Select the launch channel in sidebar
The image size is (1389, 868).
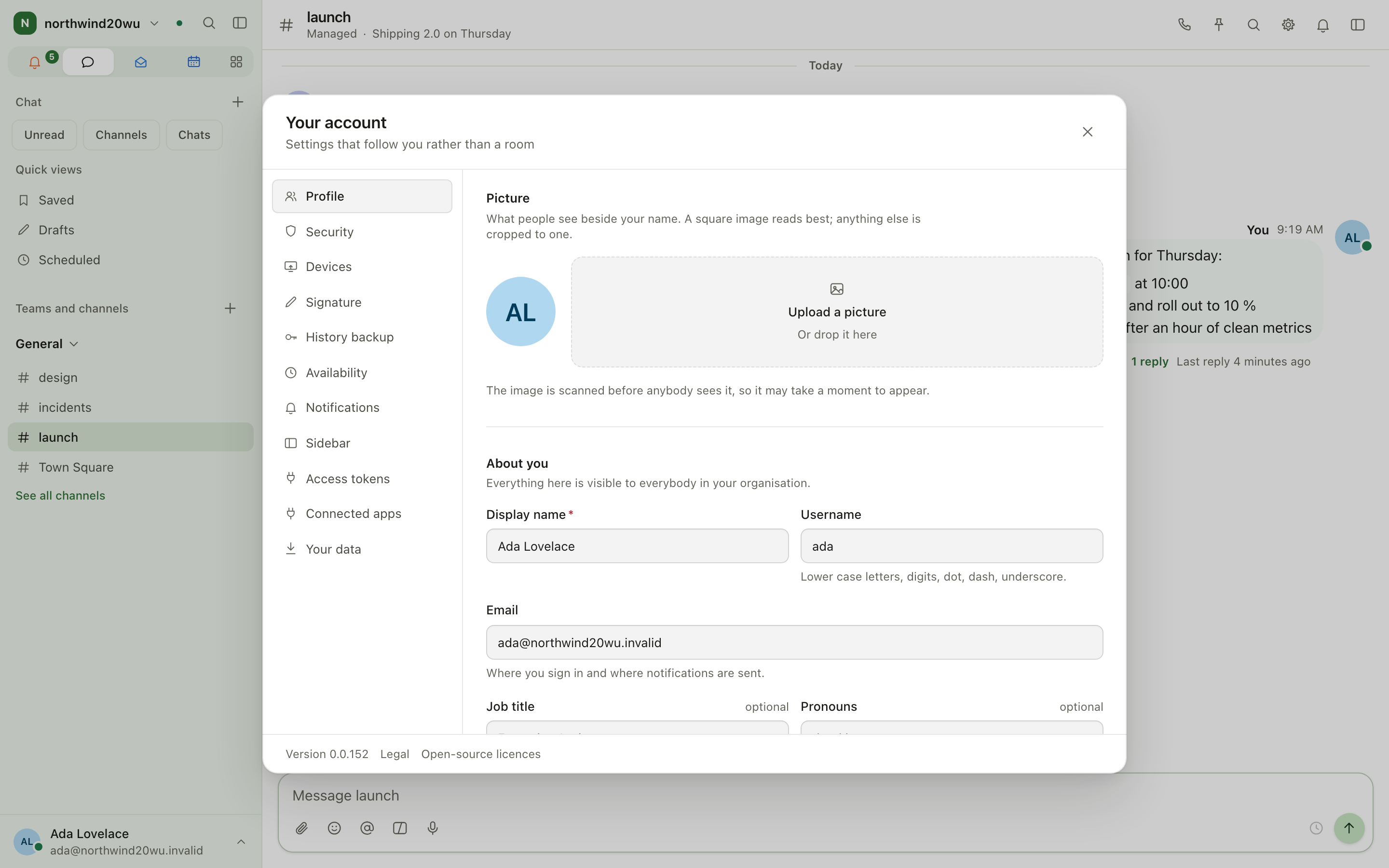tap(131, 437)
